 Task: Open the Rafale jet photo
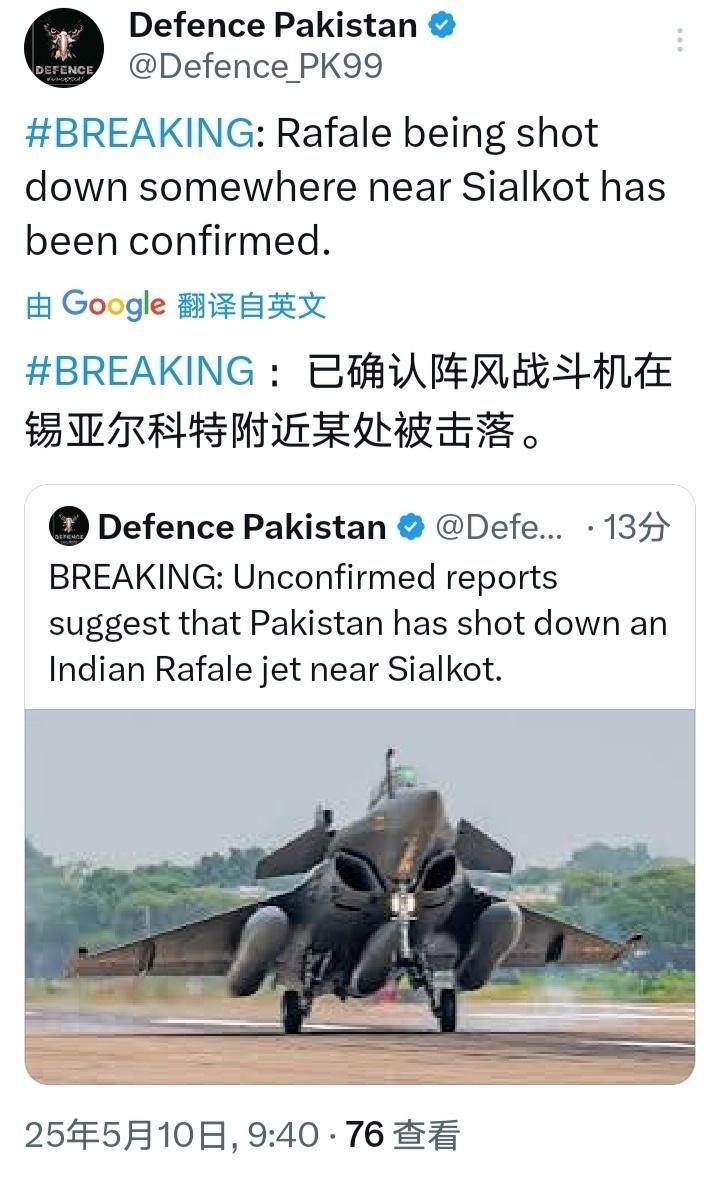pos(360,896)
